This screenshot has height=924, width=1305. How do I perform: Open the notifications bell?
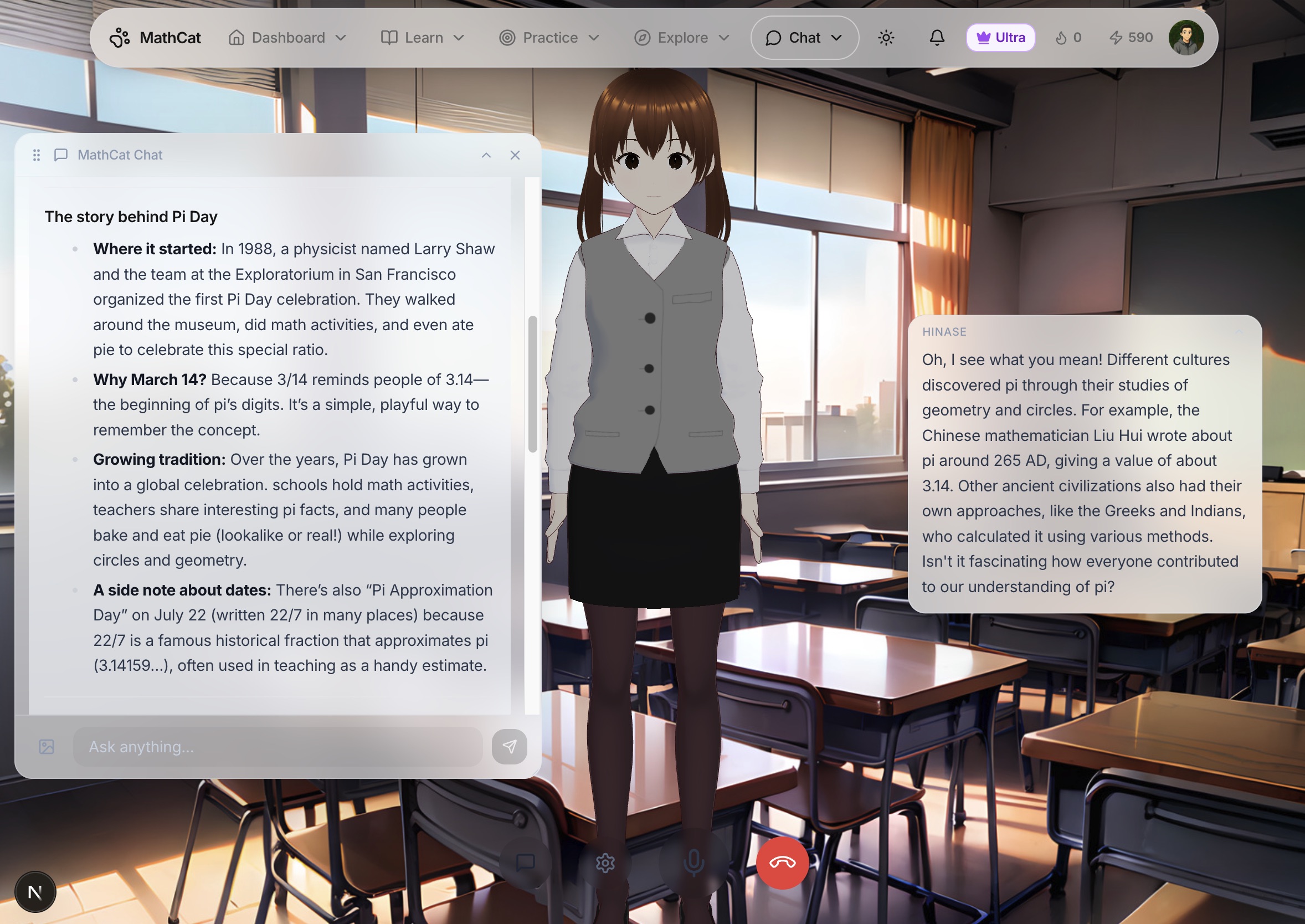pos(937,38)
